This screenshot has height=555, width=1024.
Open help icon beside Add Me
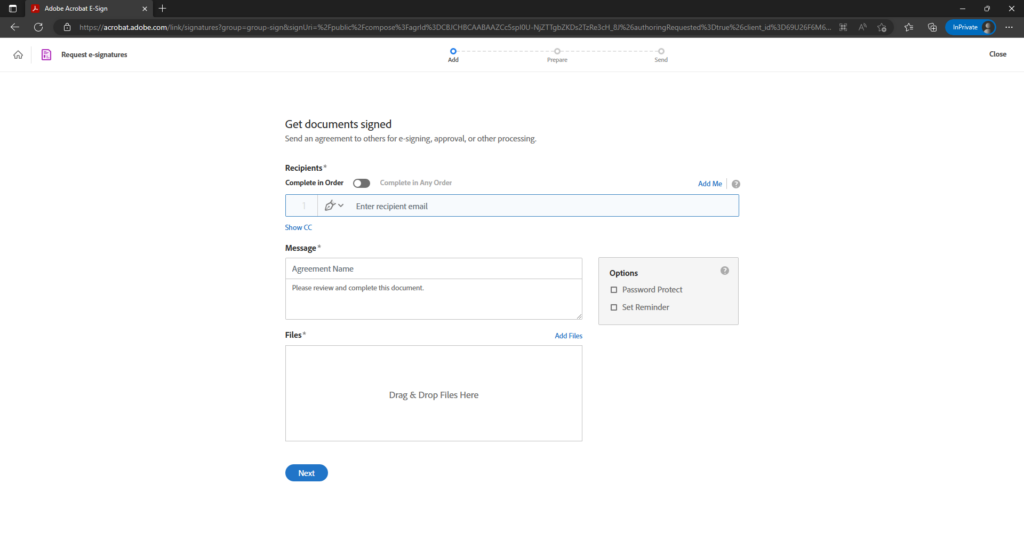click(x=736, y=184)
